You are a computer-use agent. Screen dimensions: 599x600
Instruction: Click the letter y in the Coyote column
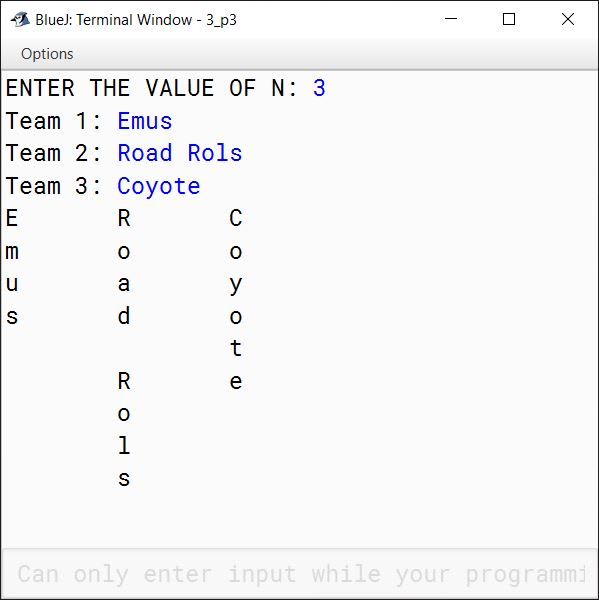[236, 285]
